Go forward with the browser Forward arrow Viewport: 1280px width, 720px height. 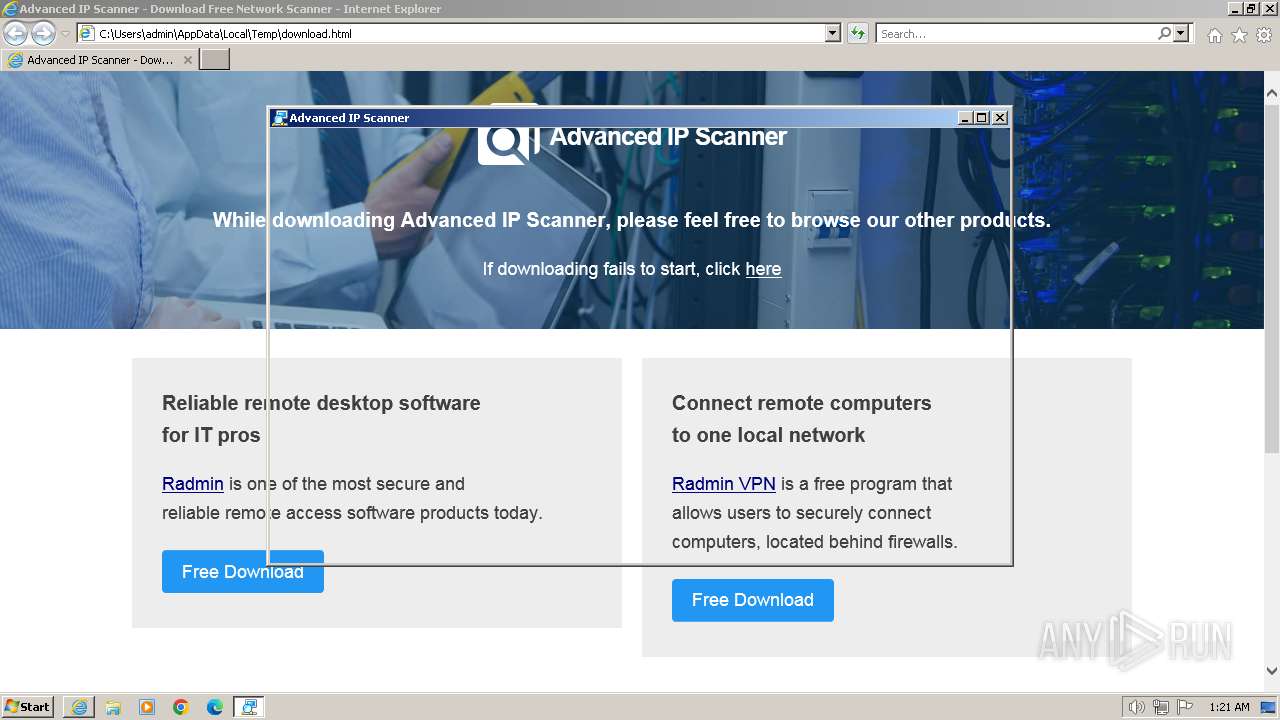43,34
